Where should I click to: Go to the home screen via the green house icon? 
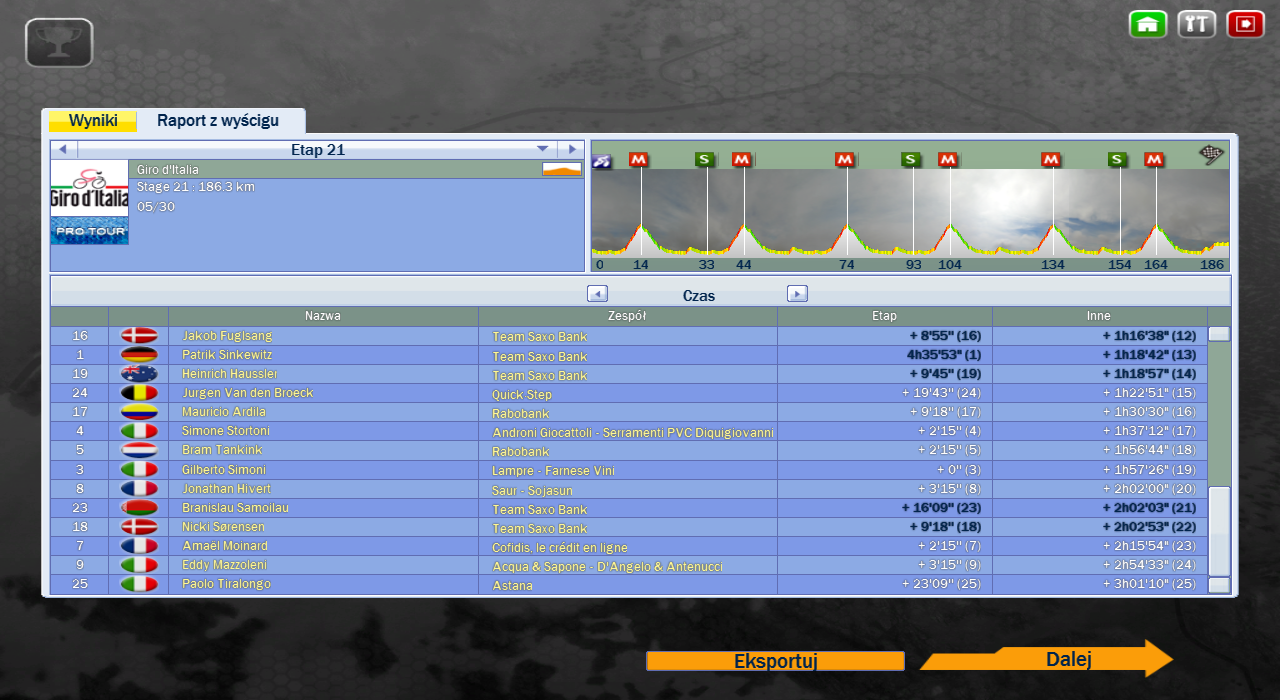point(1148,24)
